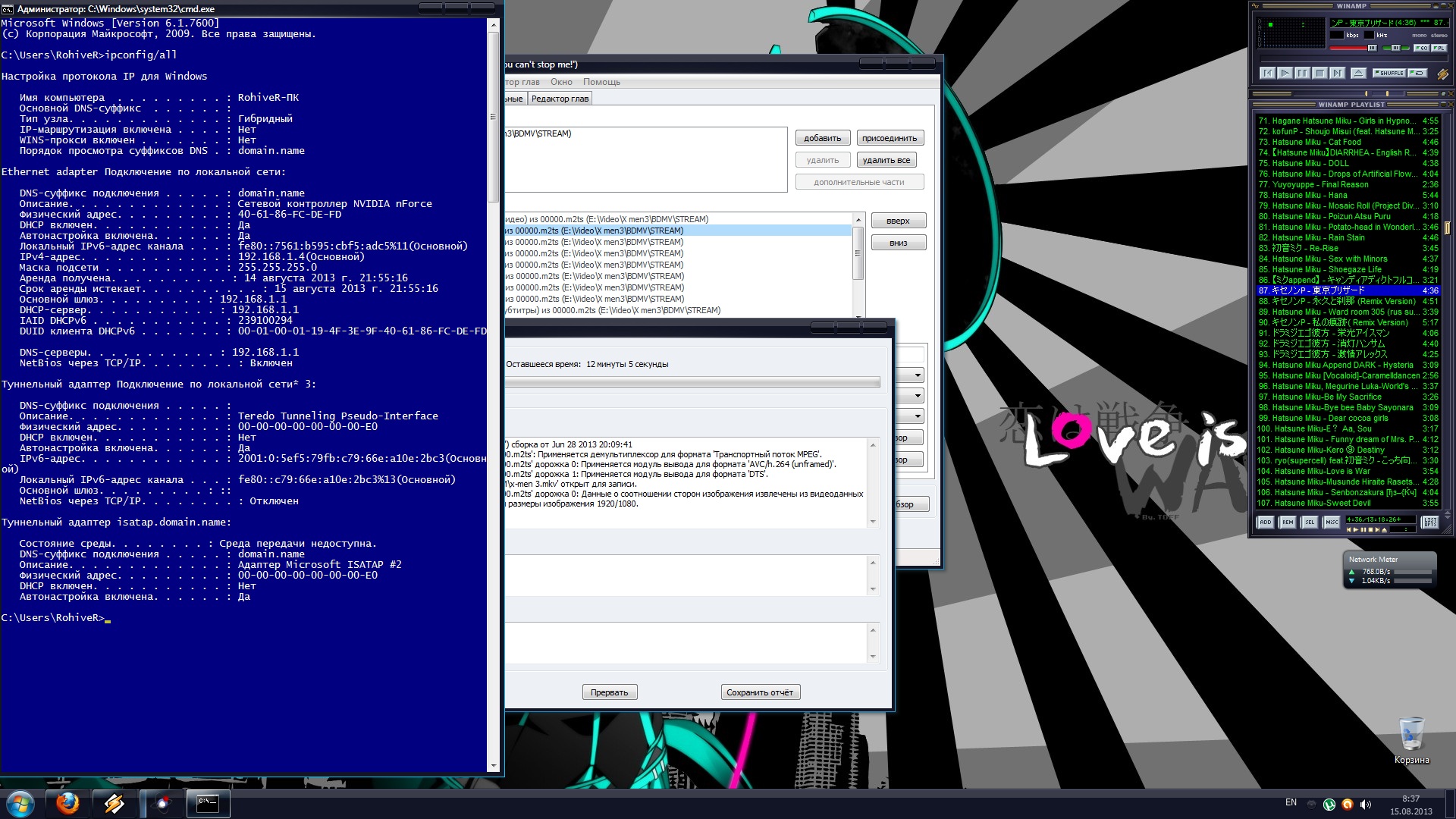Stop playback with Winamp stop button
The width and height of the screenshot is (1456, 819).
tap(1319, 73)
